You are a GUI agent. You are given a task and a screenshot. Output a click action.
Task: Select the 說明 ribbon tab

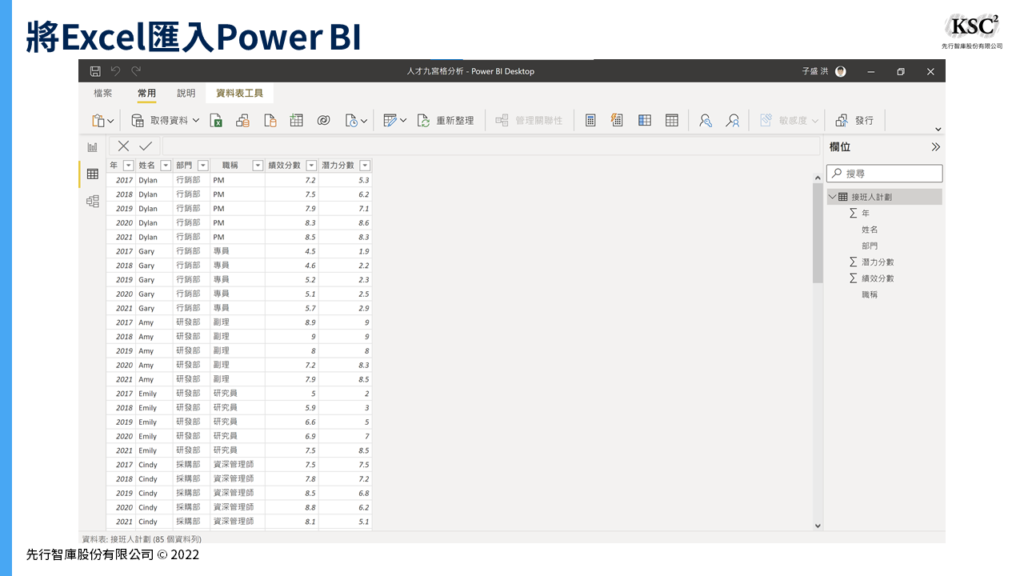(186, 93)
